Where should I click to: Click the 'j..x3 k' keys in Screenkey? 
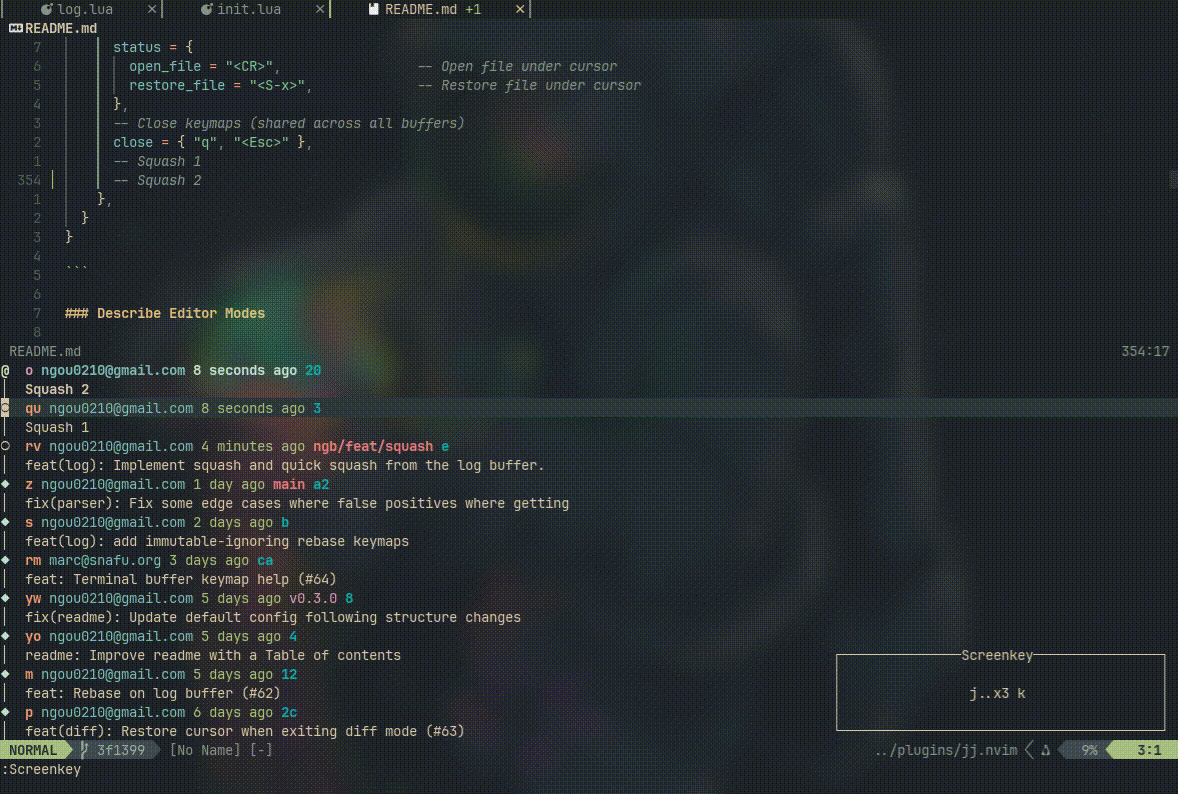997,693
